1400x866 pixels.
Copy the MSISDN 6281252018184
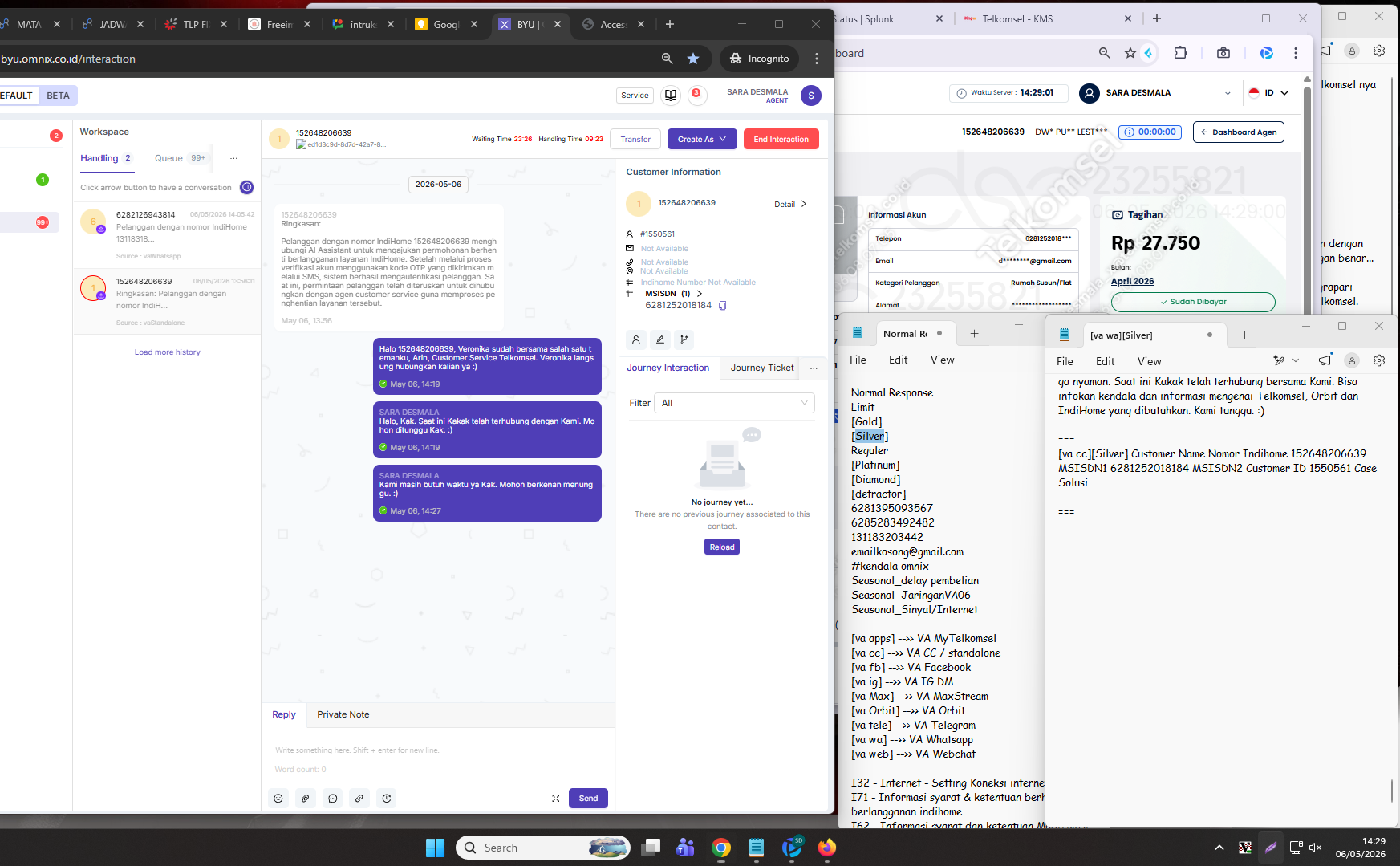[x=722, y=306]
